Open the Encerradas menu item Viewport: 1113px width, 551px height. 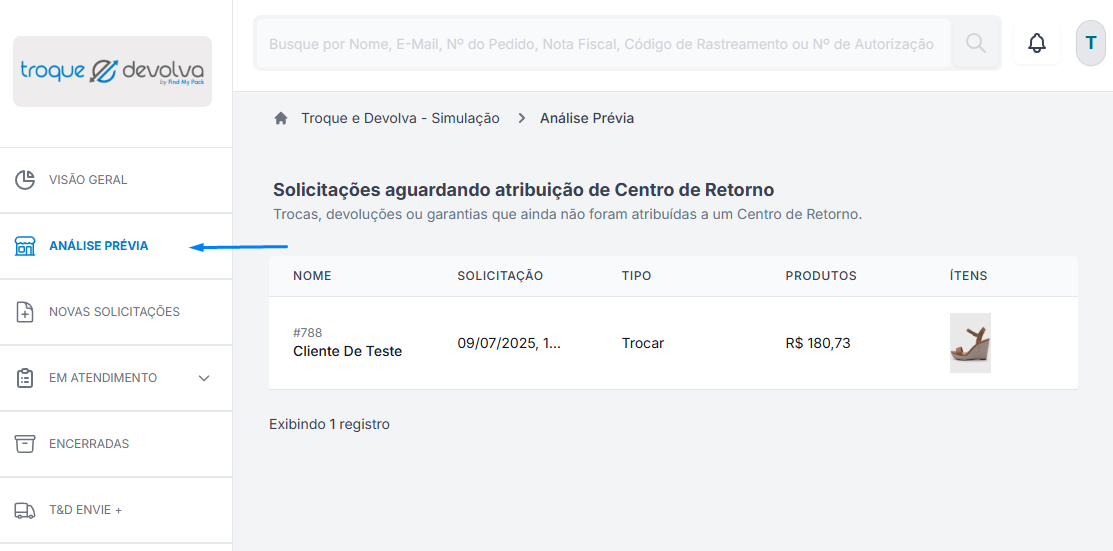click(116, 444)
